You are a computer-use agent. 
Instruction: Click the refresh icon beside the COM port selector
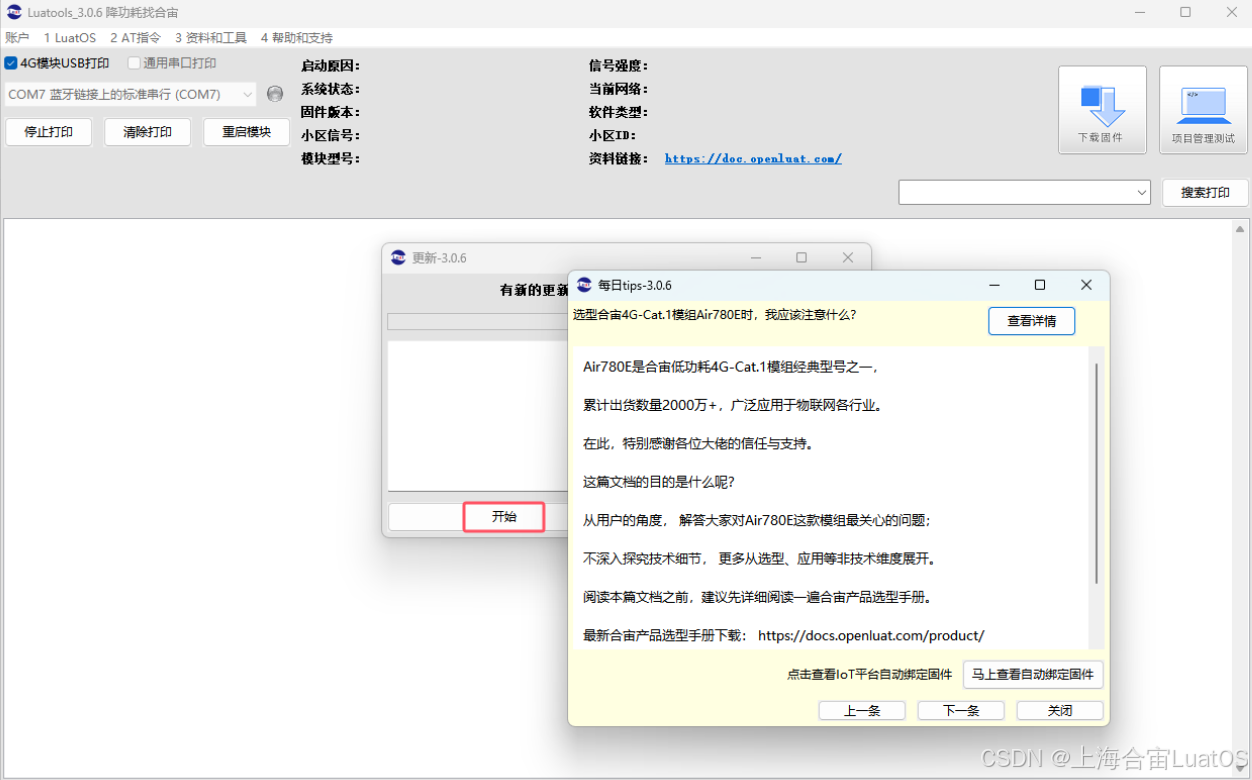275,93
